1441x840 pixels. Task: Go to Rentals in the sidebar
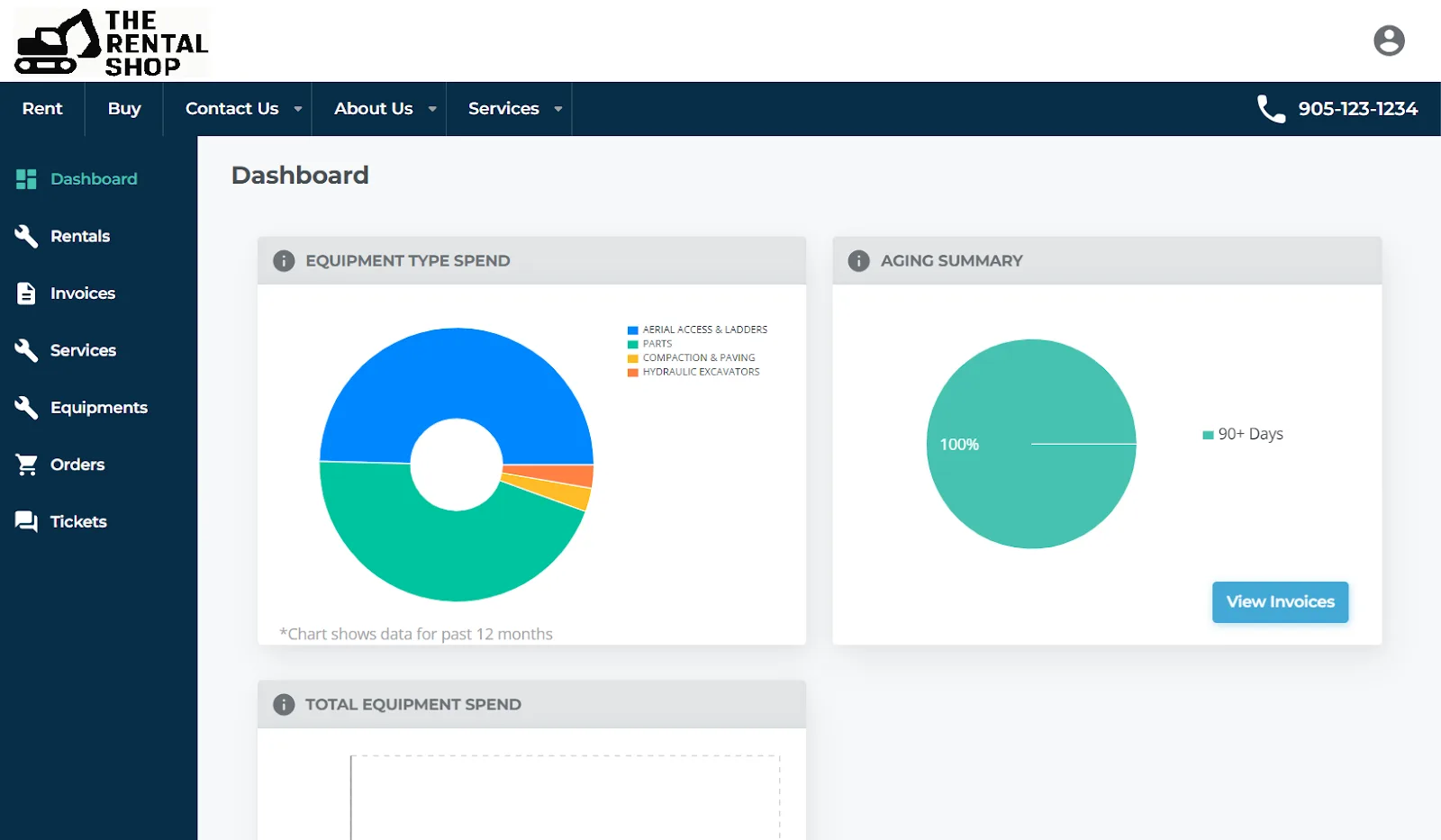coord(79,236)
